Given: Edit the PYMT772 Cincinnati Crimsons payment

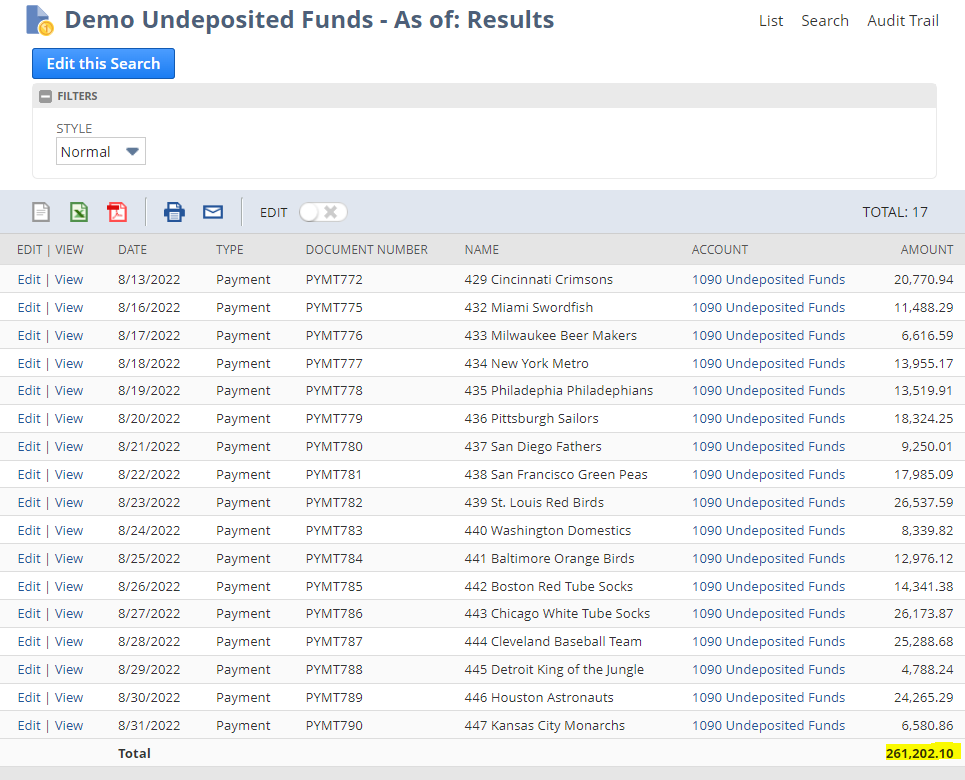Looking at the screenshot, I should pos(29,280).
